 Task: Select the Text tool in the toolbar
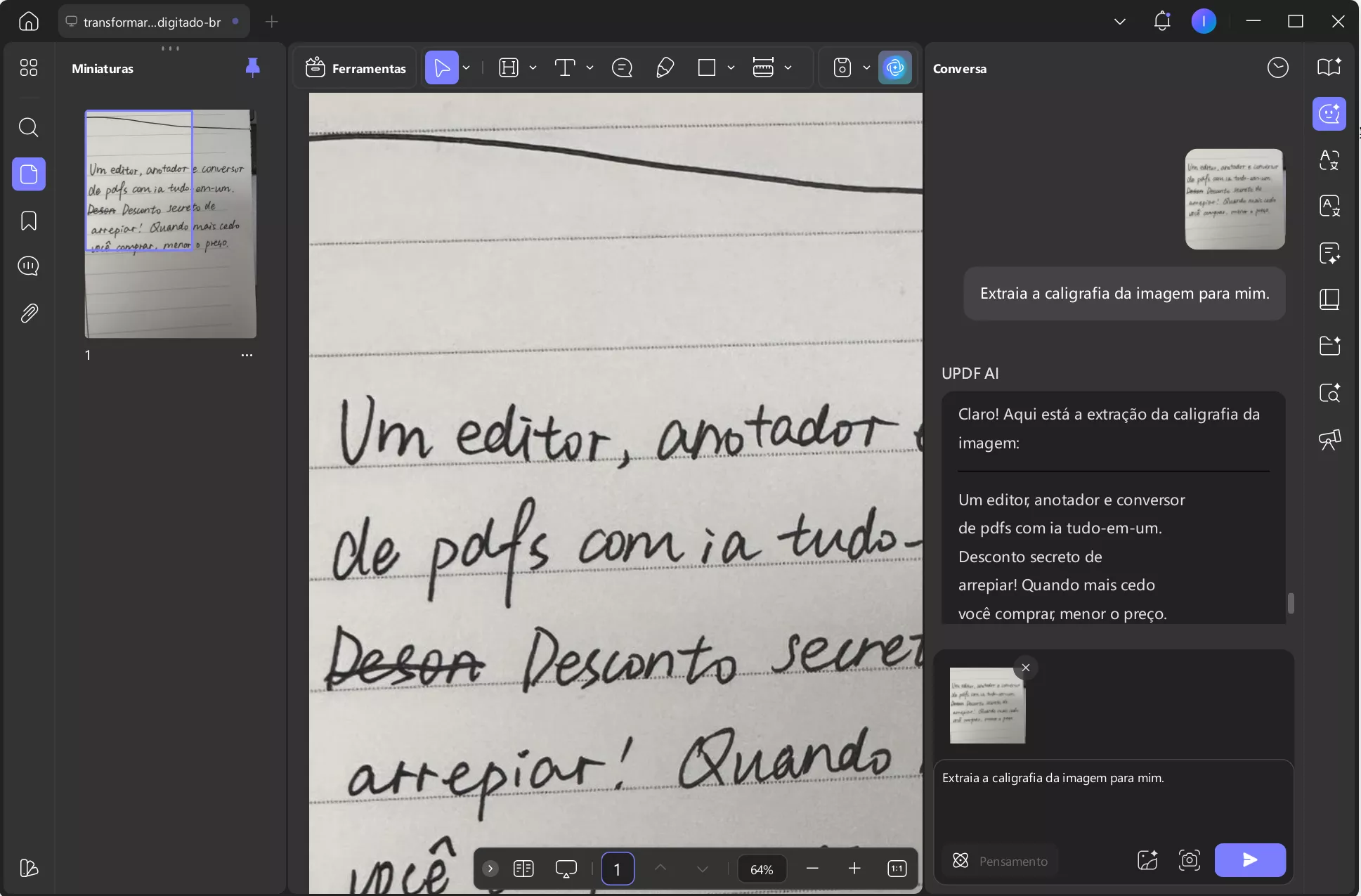point(566,67)
